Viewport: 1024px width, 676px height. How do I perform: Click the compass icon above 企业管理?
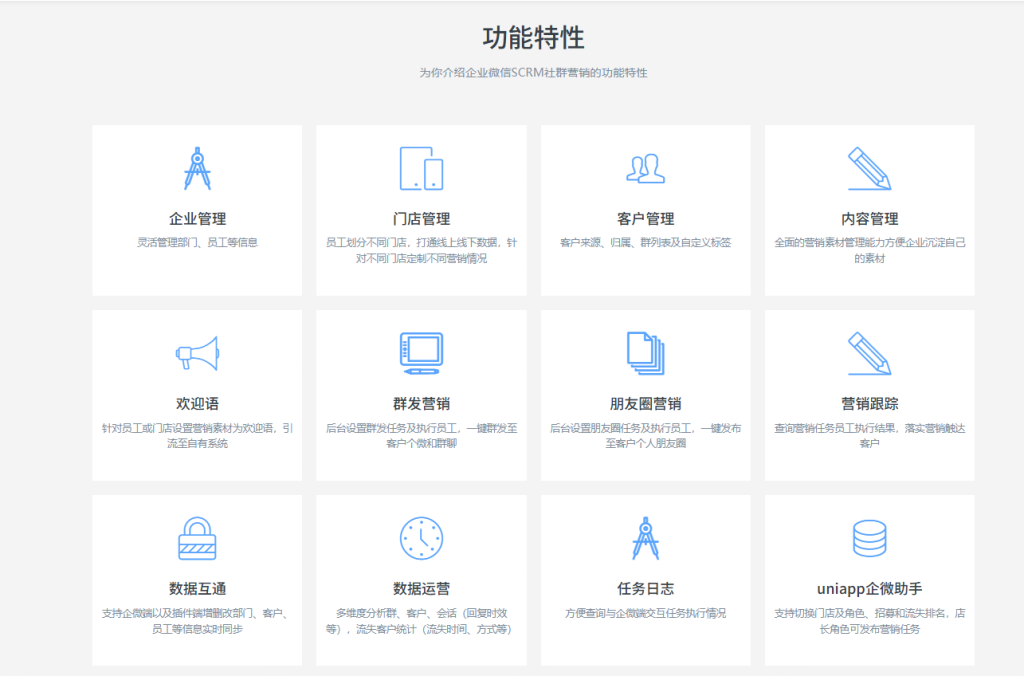click(197, 168)
